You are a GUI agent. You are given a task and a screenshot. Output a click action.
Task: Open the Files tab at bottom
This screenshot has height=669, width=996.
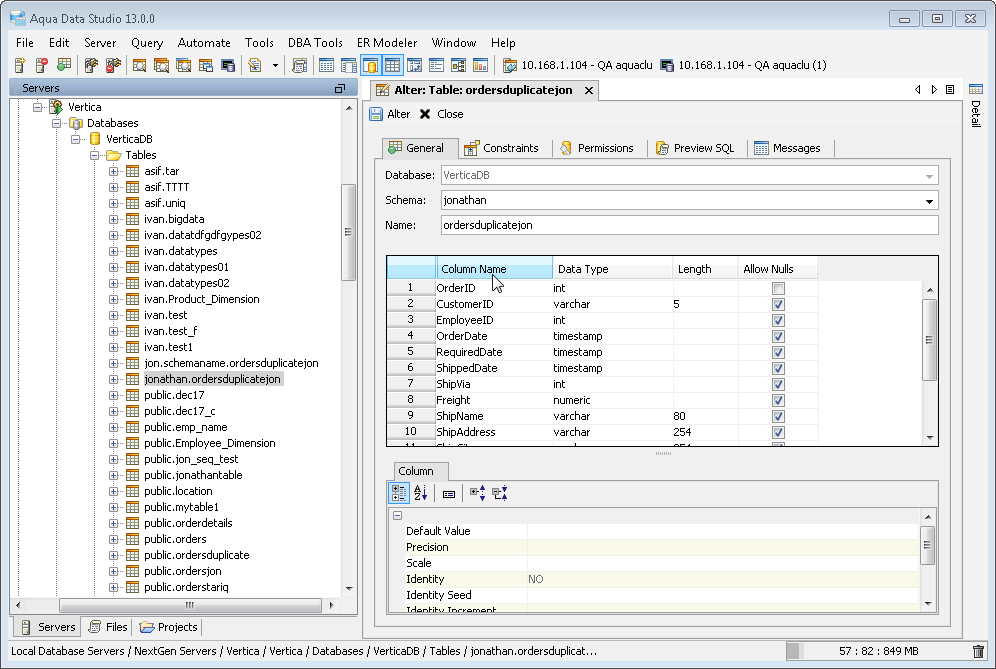pyautogui.click(x=108, y=627)
